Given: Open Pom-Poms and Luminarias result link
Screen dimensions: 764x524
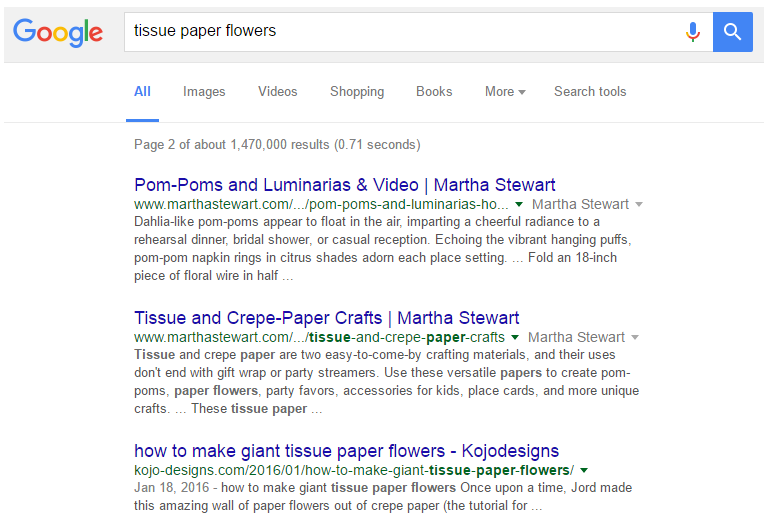Looking at the screenshot, I should (344, 185).
